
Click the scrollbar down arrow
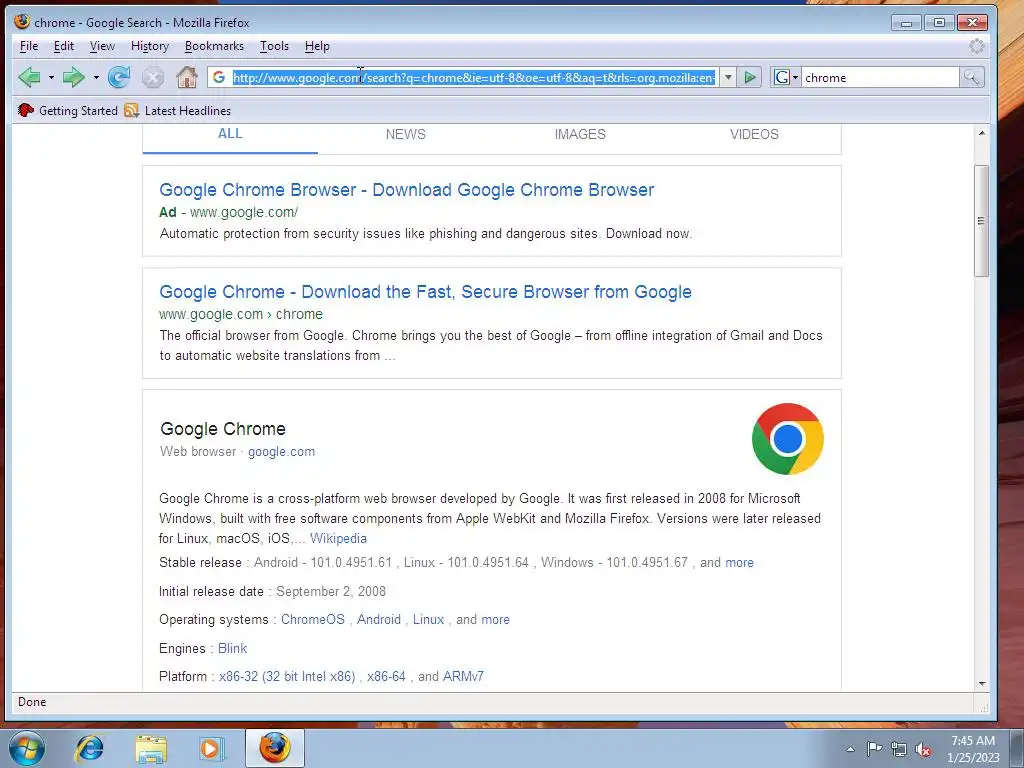(x=982, y=684)
